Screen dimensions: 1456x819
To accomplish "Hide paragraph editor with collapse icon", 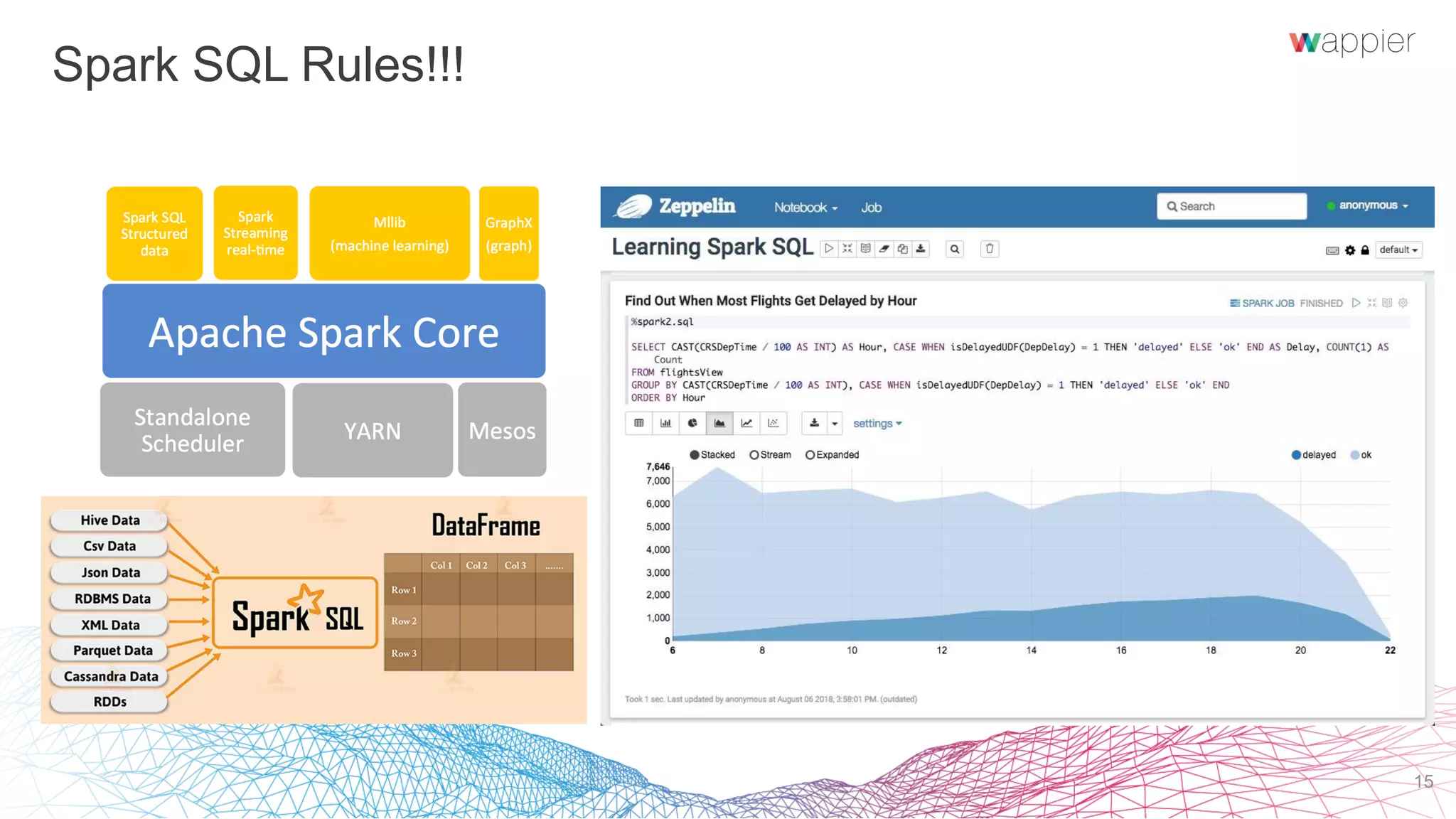I will 1372,303.
